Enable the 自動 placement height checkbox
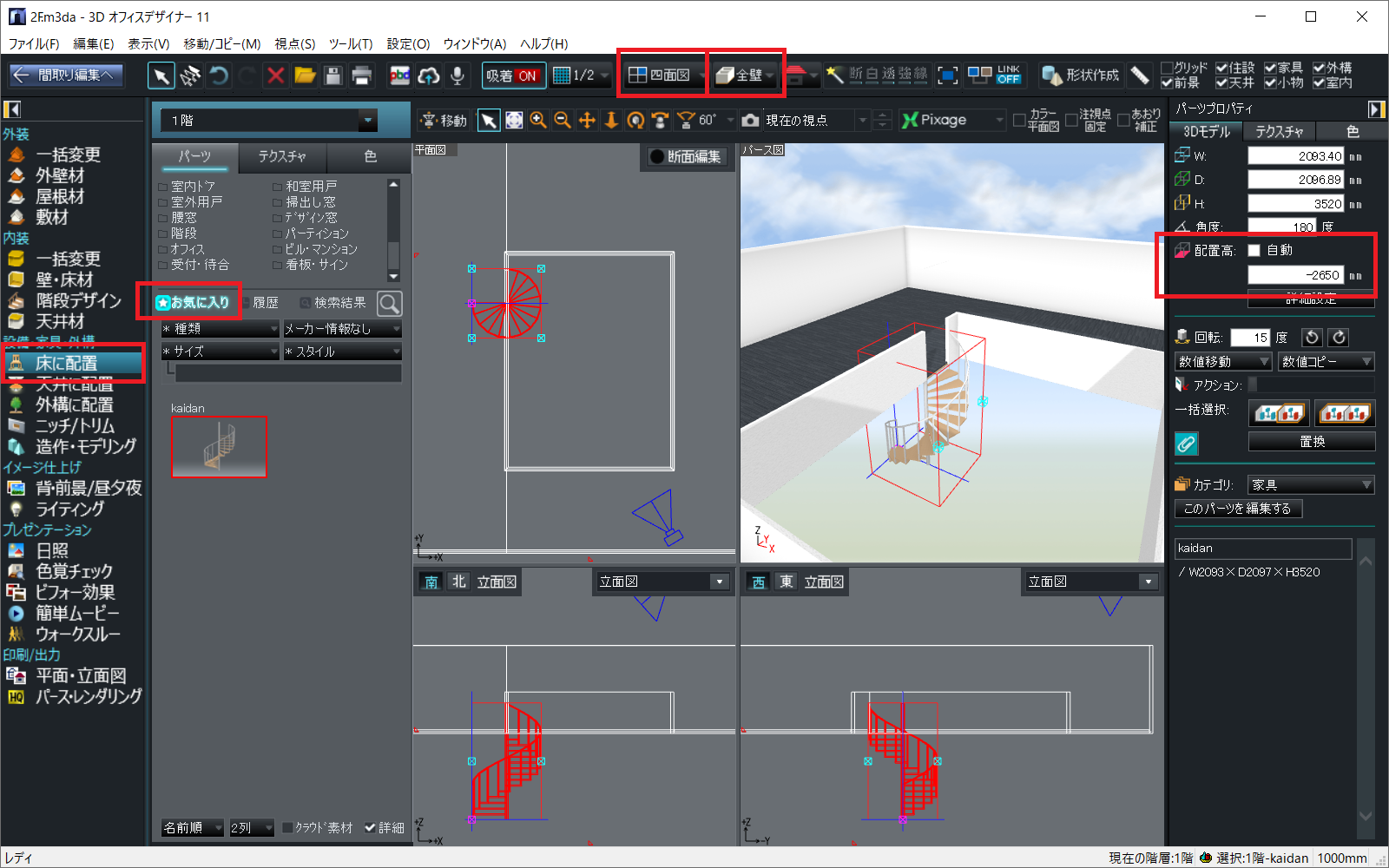Viewport: 1389px width, 868px height. pyautogui.click(x=1254, y=251)
